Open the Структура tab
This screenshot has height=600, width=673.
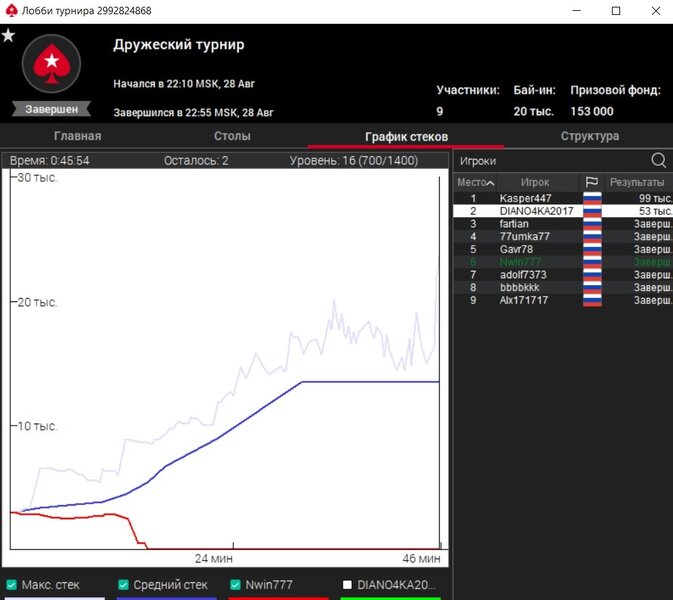point(589,136)
